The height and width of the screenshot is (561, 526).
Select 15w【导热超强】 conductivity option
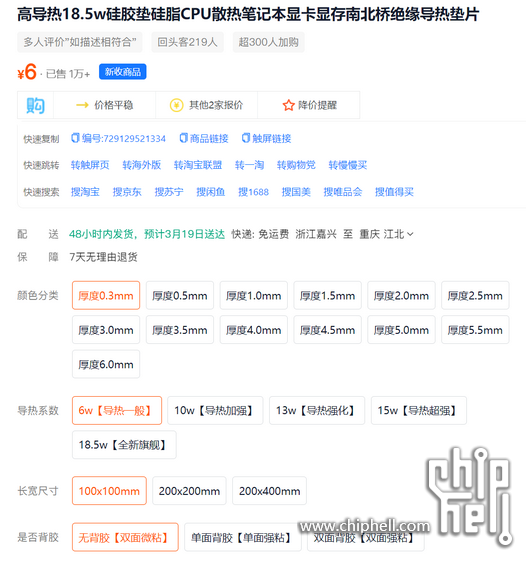(x=419, y=410)
